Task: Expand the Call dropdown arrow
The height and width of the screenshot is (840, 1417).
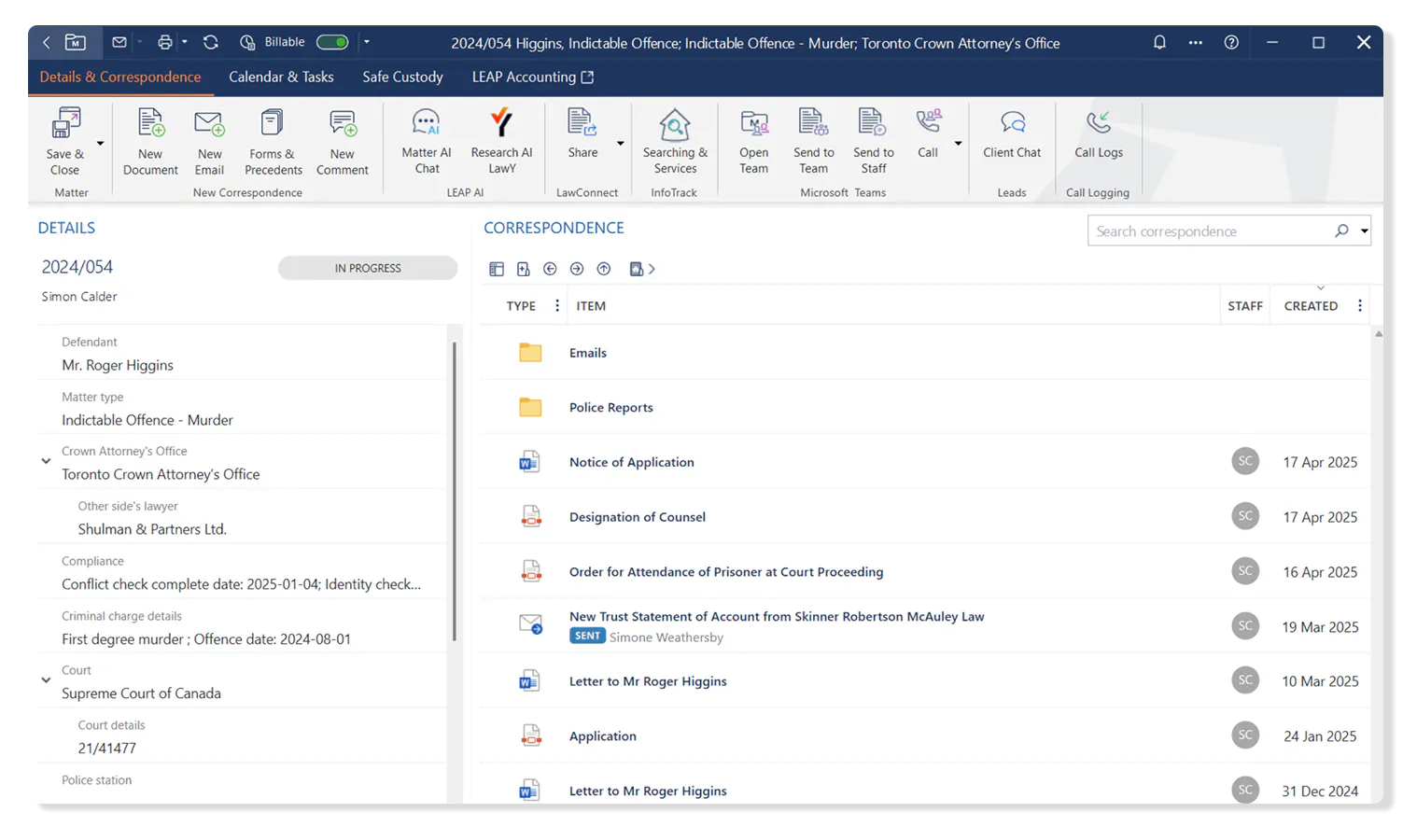Action: pos(958,144)
